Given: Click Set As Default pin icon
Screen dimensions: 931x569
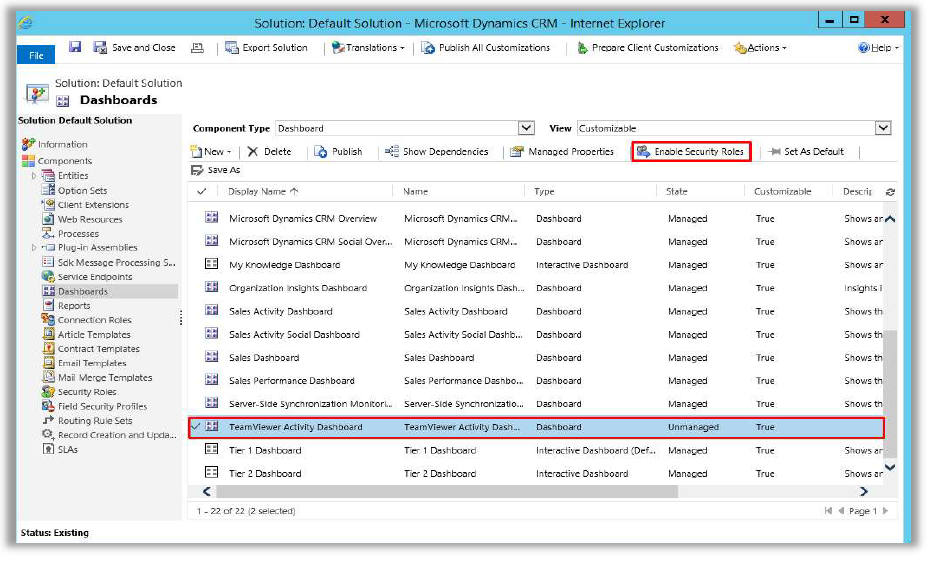Looking at the screenshot, I should (775, 152).
